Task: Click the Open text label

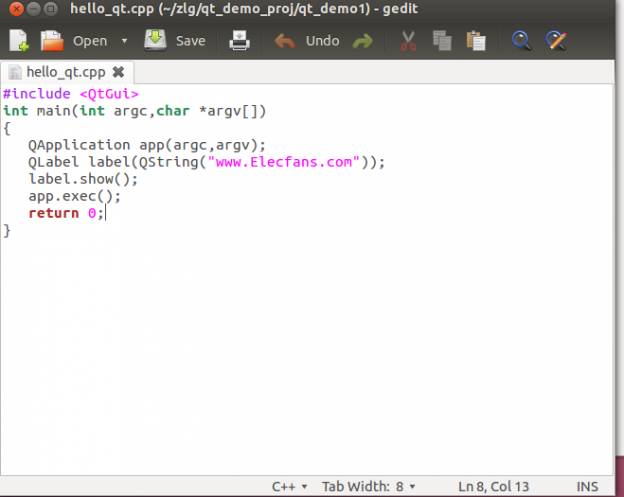Action: [x=90, y=41]
